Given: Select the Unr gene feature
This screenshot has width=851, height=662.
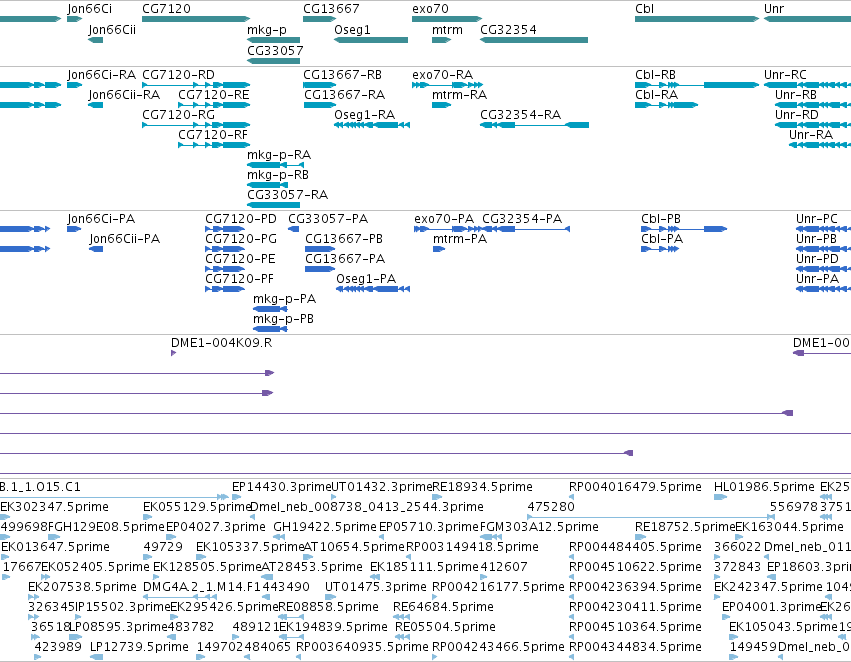Looking at the screenshot, I should pyautogui.click(x=808, y=19).
